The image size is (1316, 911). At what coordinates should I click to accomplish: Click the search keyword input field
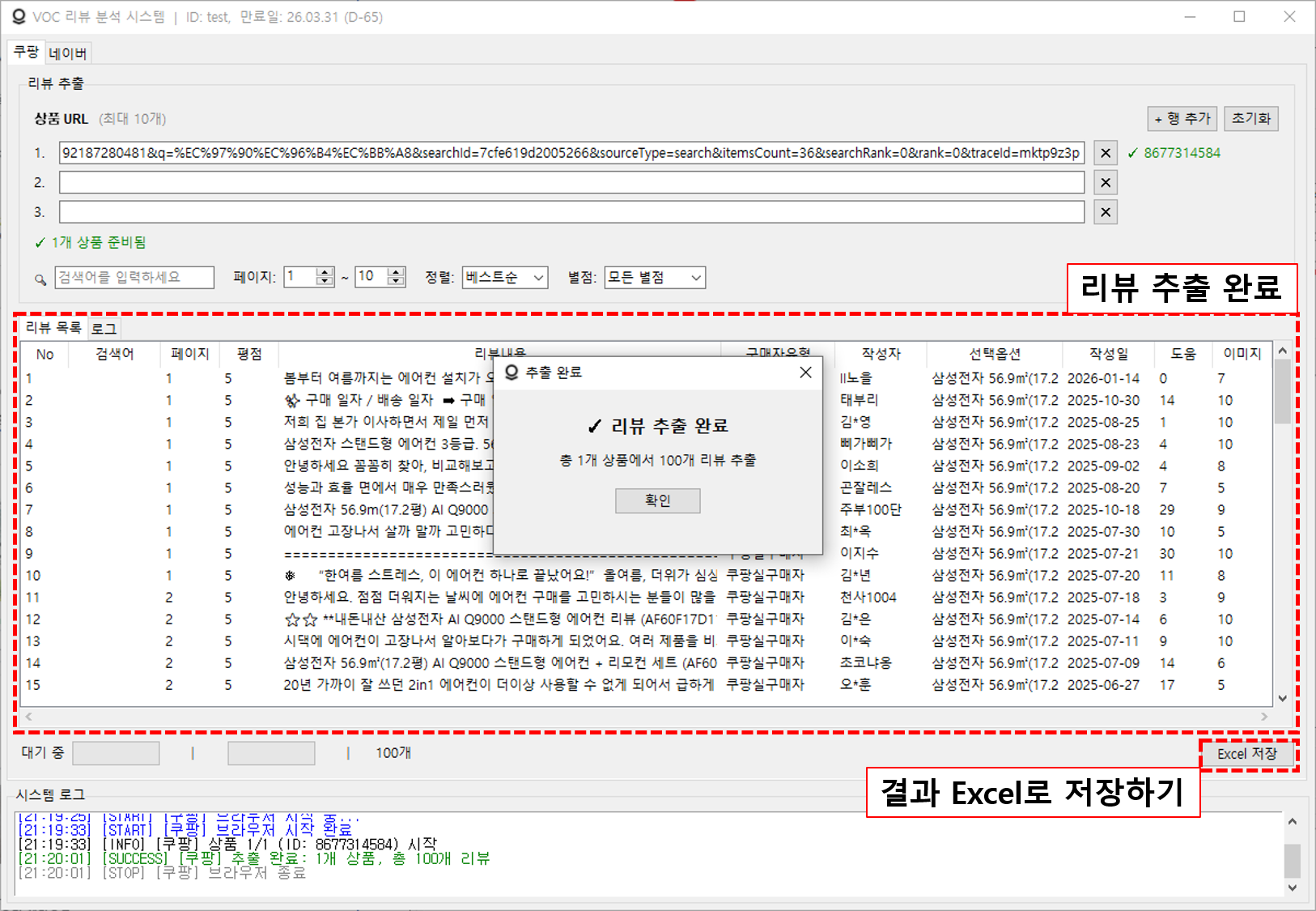pos(134,278)
